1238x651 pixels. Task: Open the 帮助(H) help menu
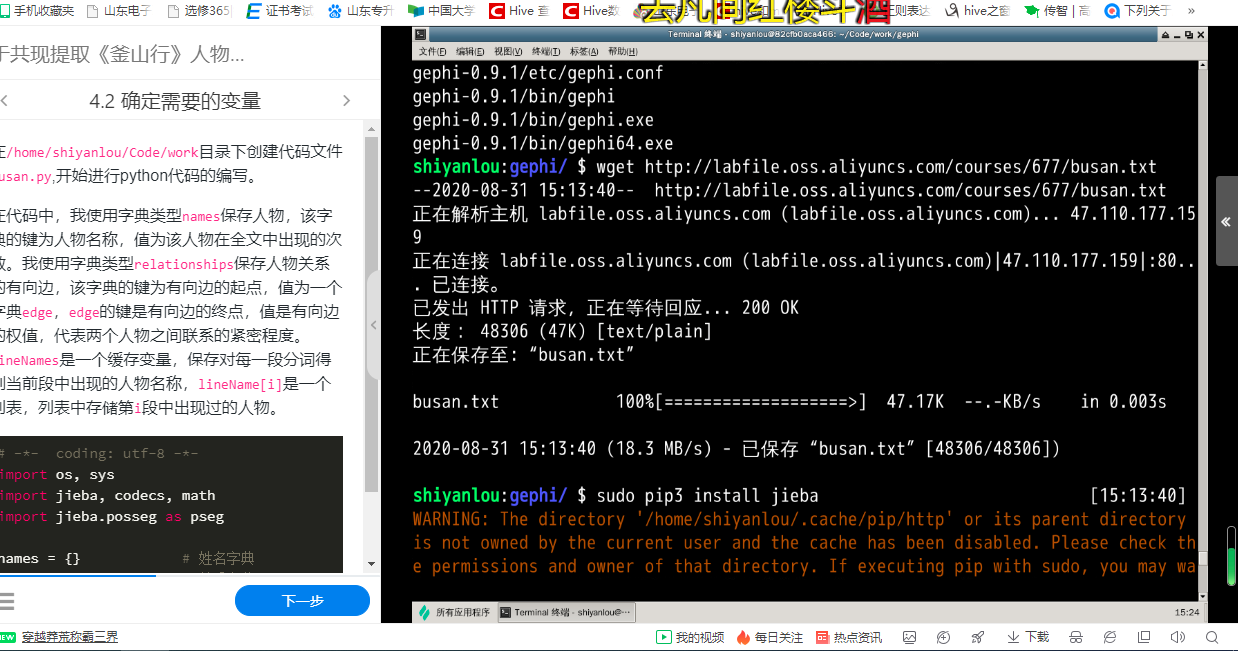[622, 52]
